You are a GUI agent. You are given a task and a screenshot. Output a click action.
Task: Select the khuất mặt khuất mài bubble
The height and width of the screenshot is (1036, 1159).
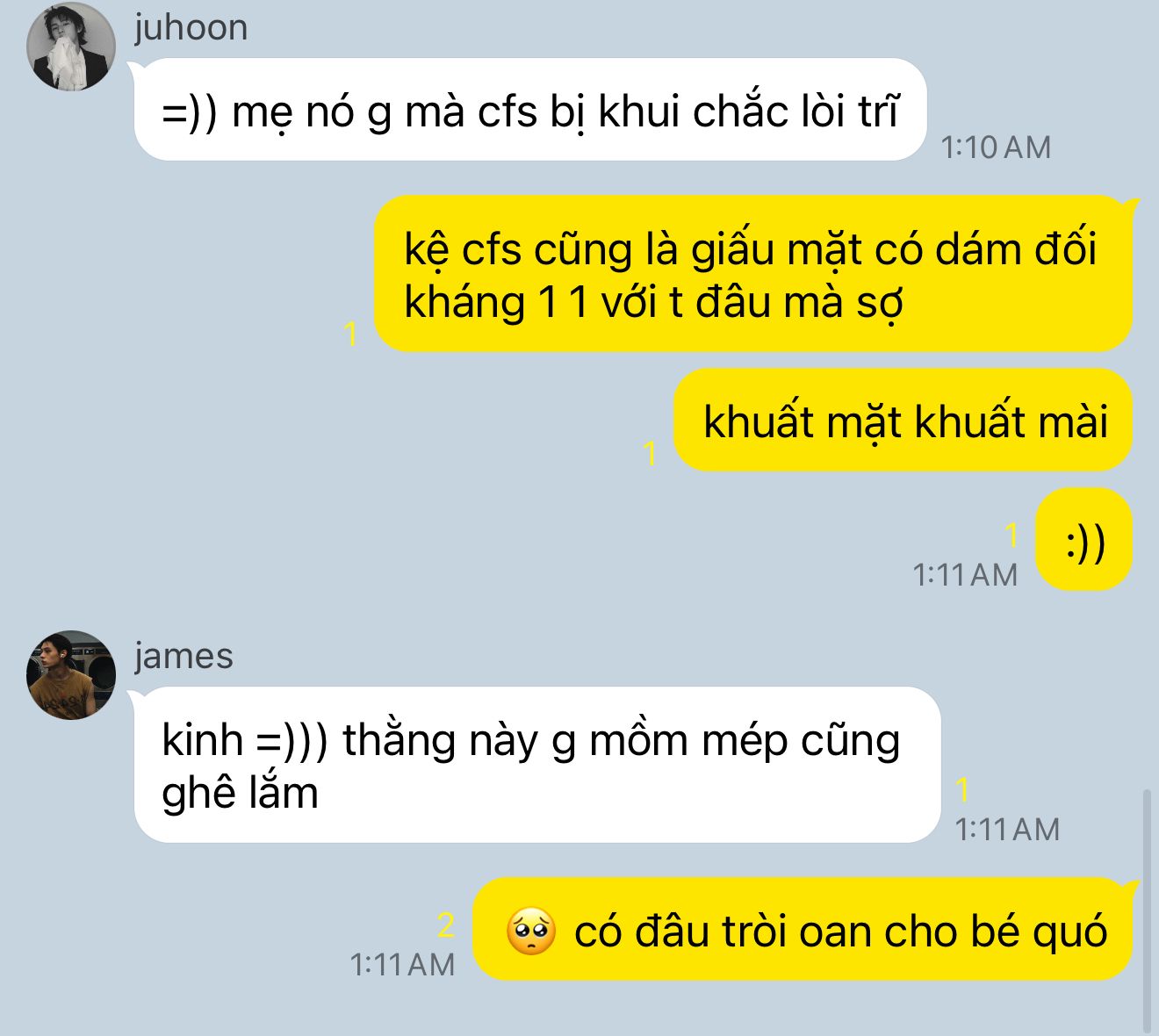(903, 420)
